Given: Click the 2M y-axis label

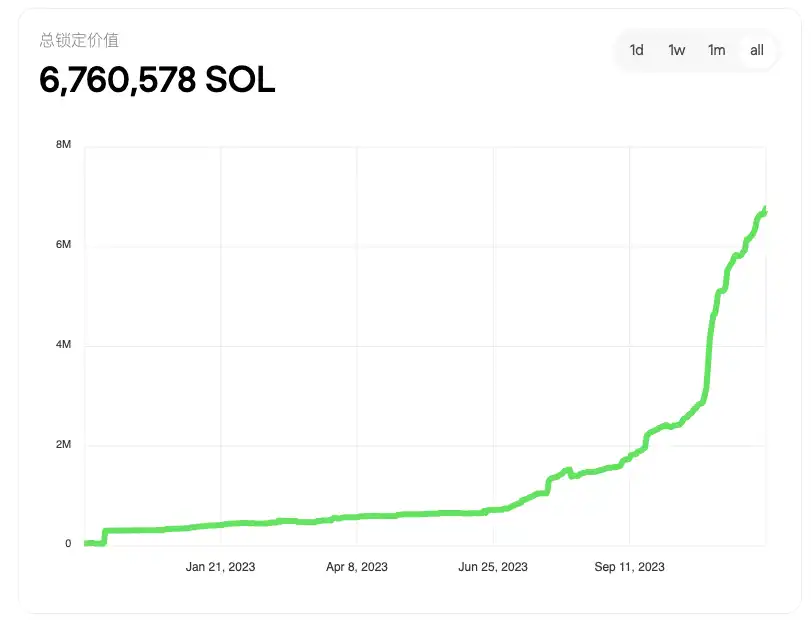Looking at the screenshot, I should 64,445.
